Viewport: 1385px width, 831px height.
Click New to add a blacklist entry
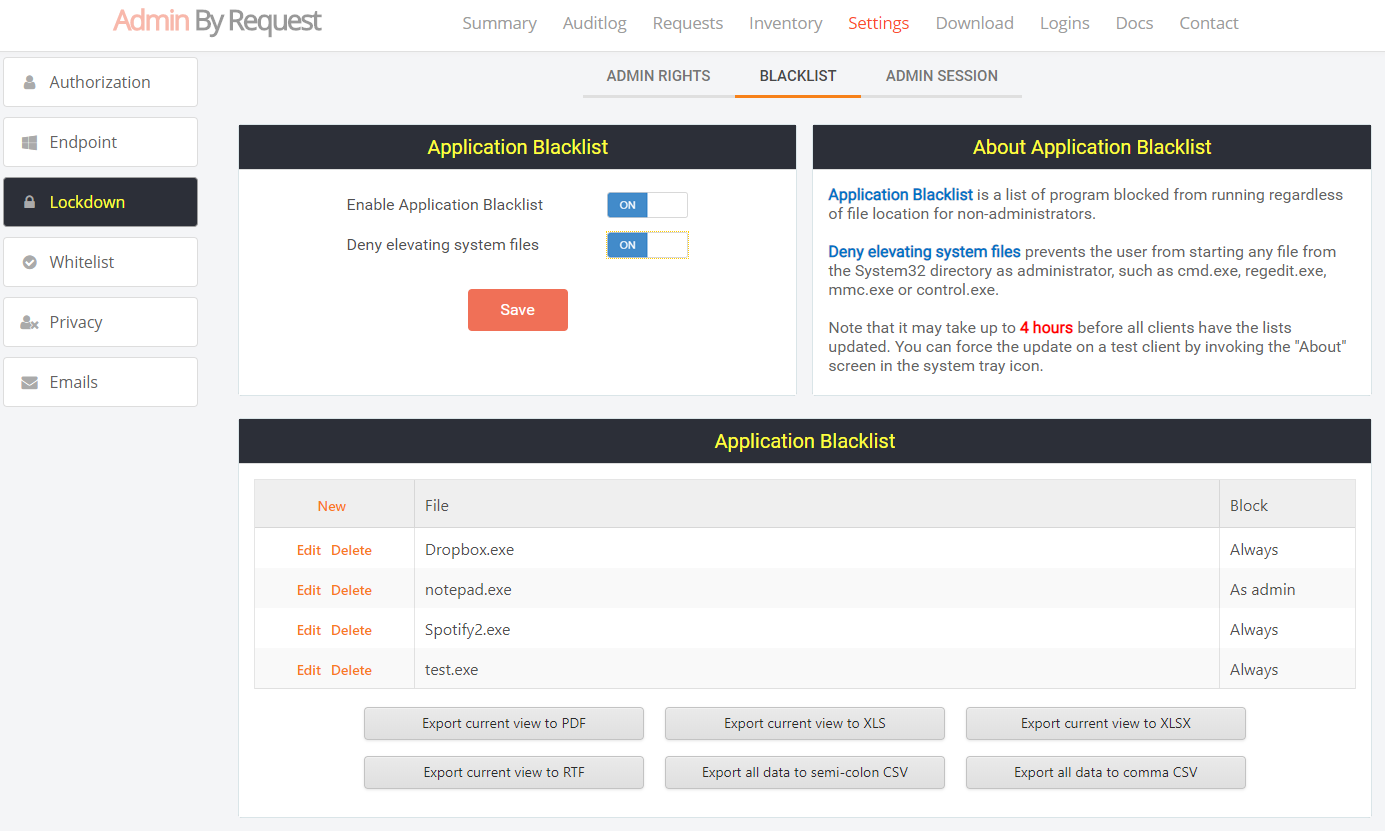[332, 506]
